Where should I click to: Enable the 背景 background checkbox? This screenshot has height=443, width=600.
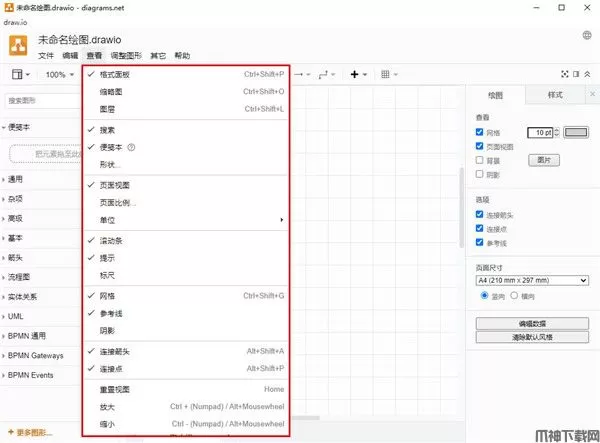480,160
